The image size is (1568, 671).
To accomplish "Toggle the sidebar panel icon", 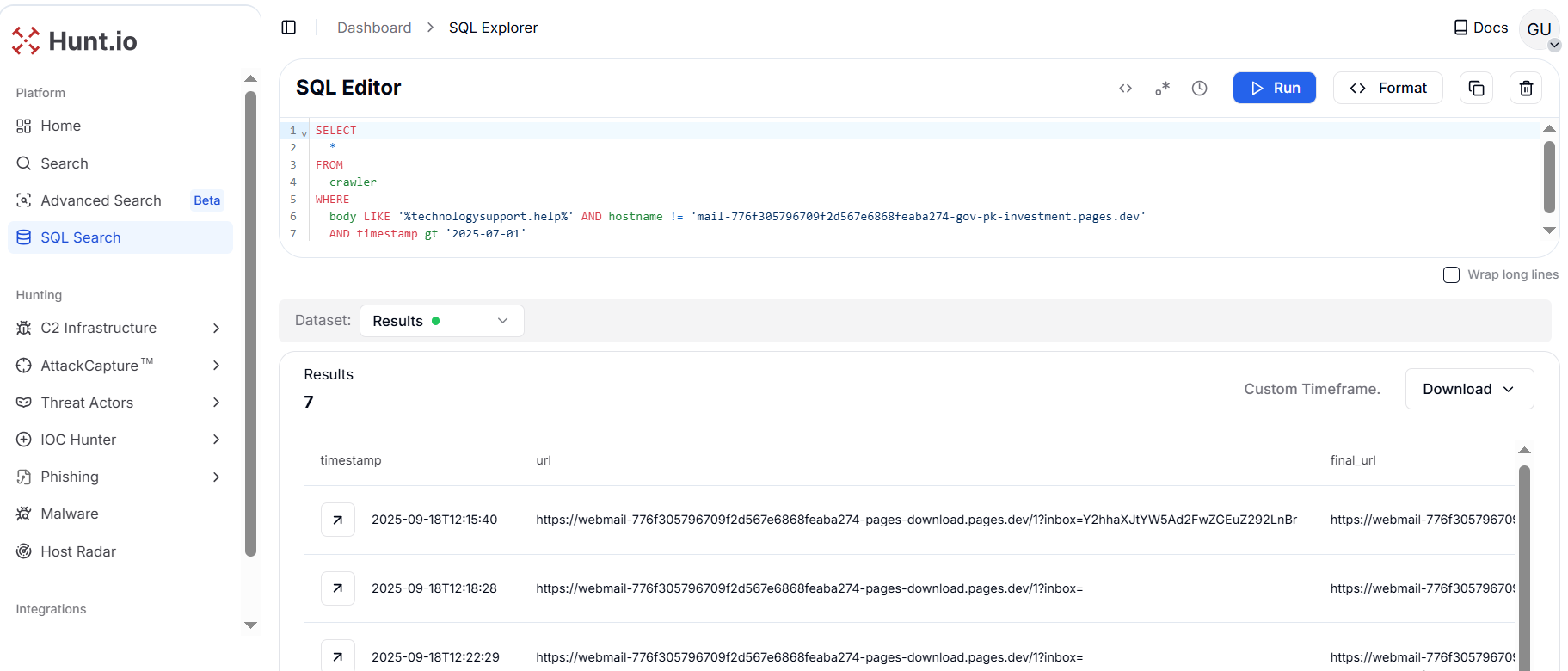I will 289,28.
